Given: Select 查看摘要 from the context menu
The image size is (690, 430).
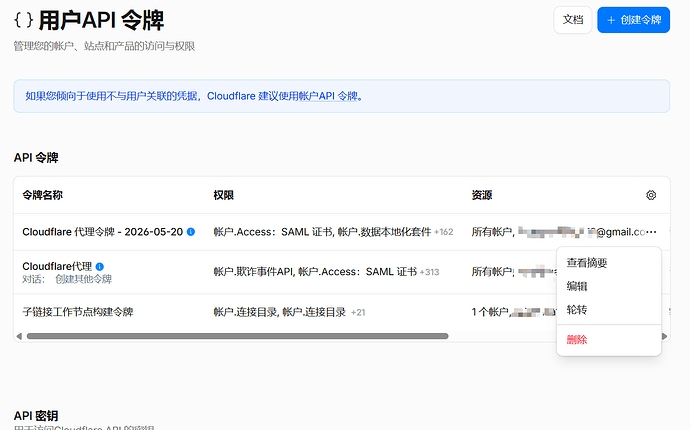Looking at the screenshot, I should coord(587,263).
